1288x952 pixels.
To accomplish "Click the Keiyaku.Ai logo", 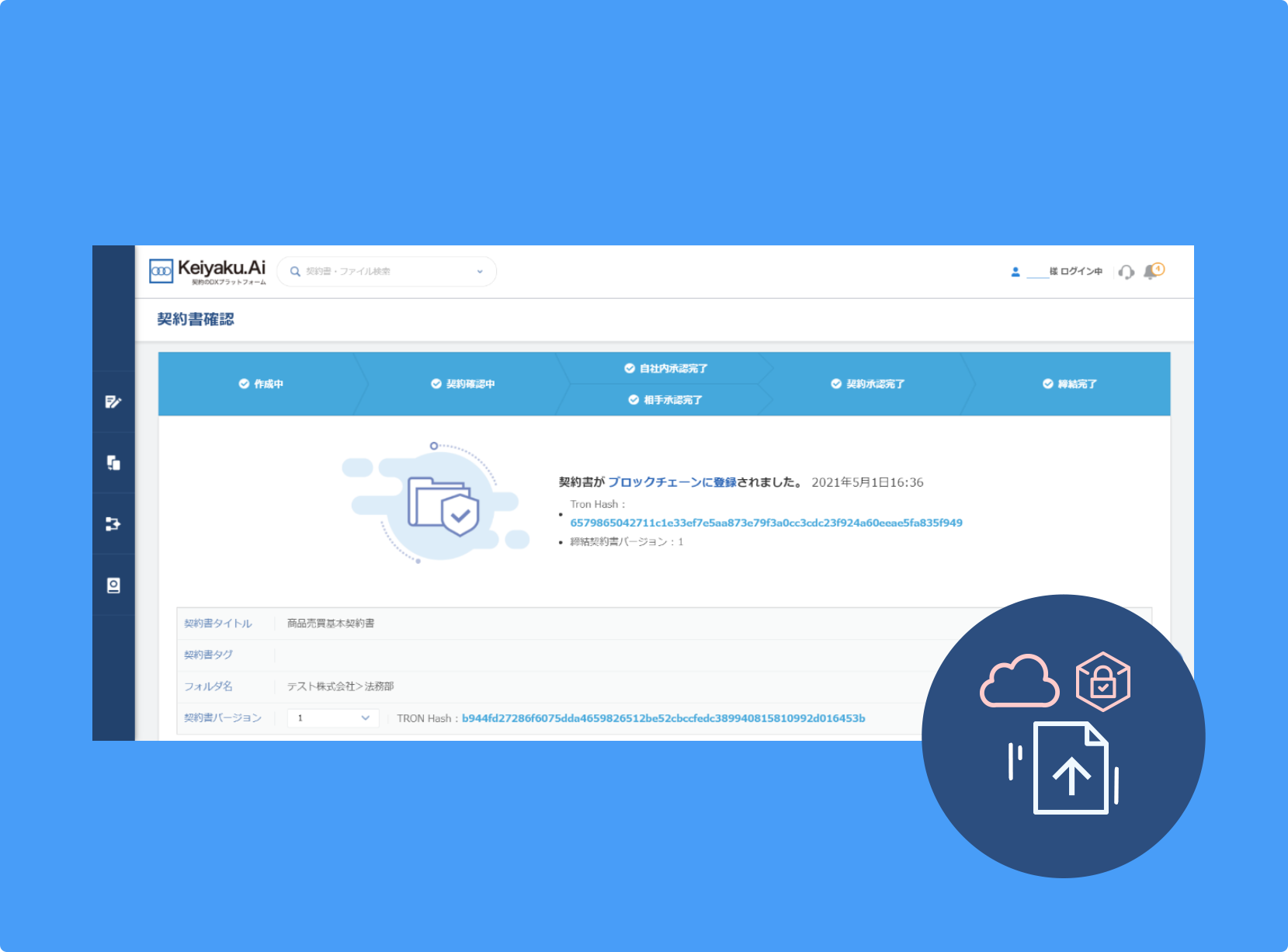I will coord(207,271).
